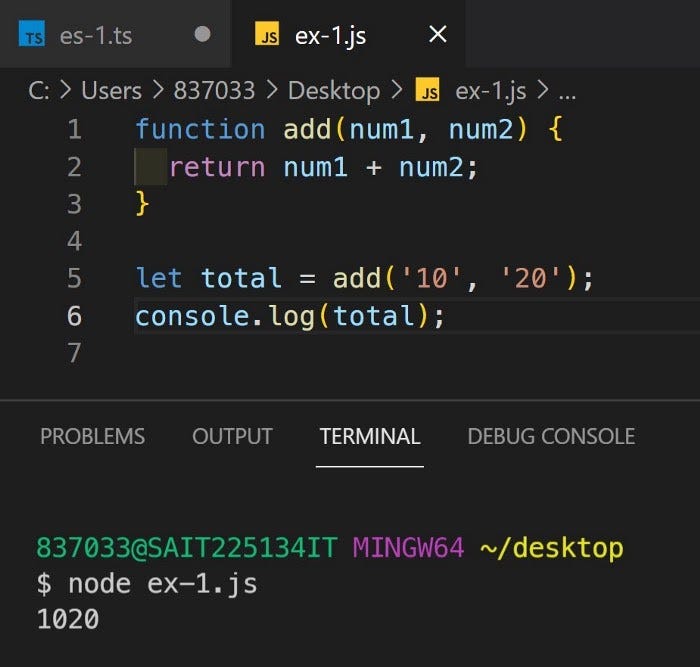Image resolution: width=700 pixels, height=667 pixels.
Task: Click line number 5 in the gutter
Action: pos(74,278)
